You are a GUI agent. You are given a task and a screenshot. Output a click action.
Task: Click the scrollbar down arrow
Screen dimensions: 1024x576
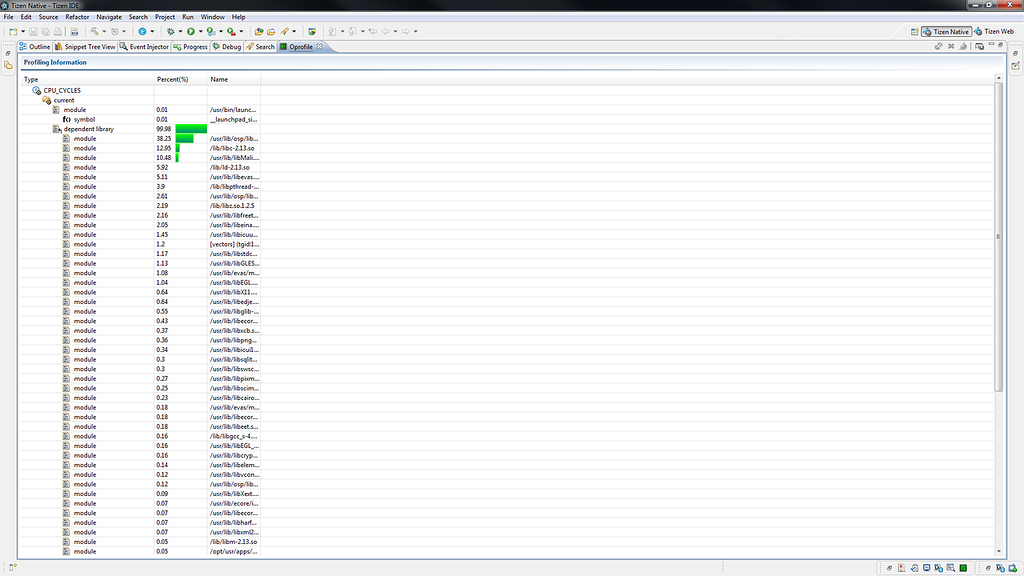[x=998, y=552]
